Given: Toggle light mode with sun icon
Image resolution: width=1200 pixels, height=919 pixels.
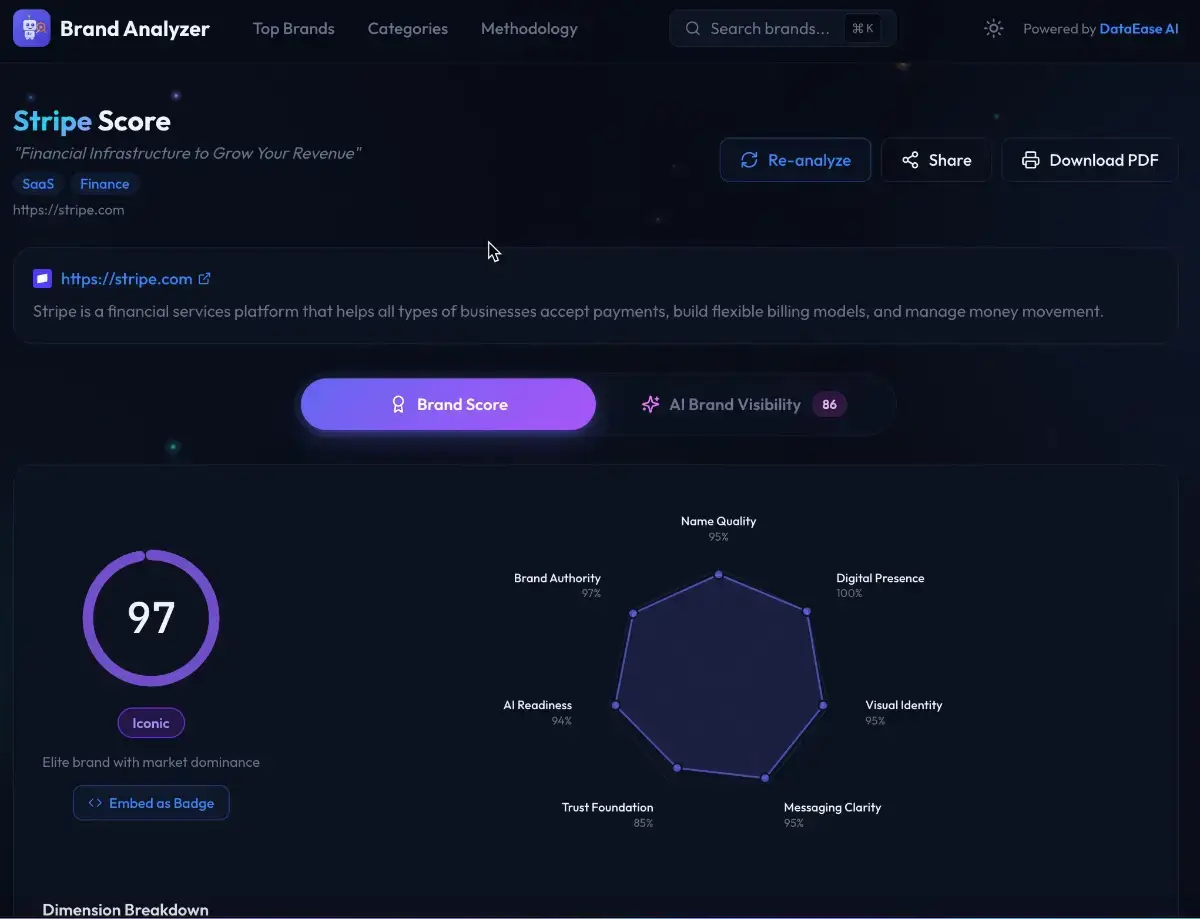Looking at the screenshot, I should tap(993, 28).
